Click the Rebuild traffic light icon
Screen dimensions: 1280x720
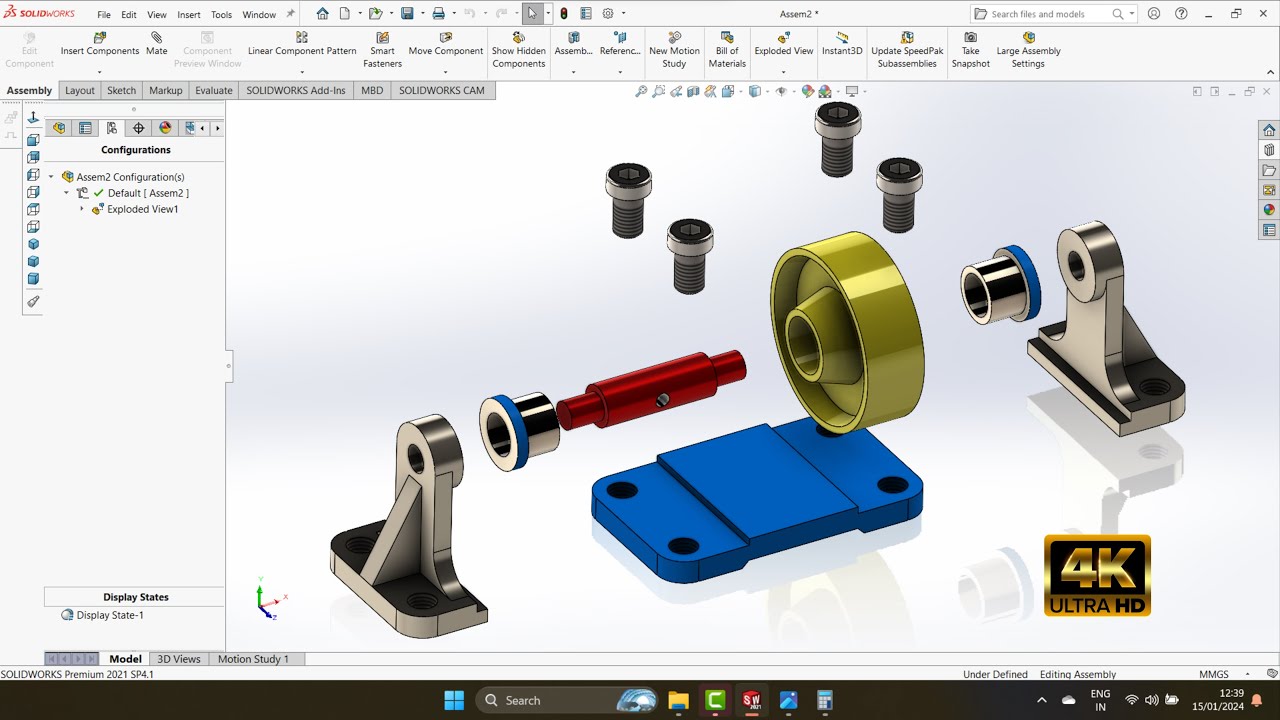(564, 14)
